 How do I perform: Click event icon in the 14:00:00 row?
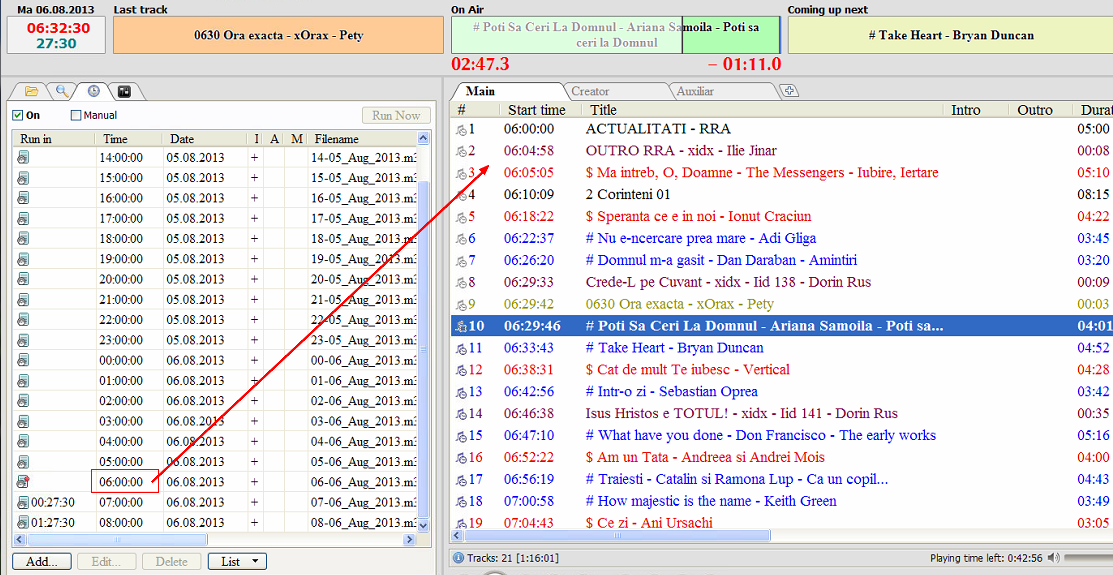coord(23,157)
